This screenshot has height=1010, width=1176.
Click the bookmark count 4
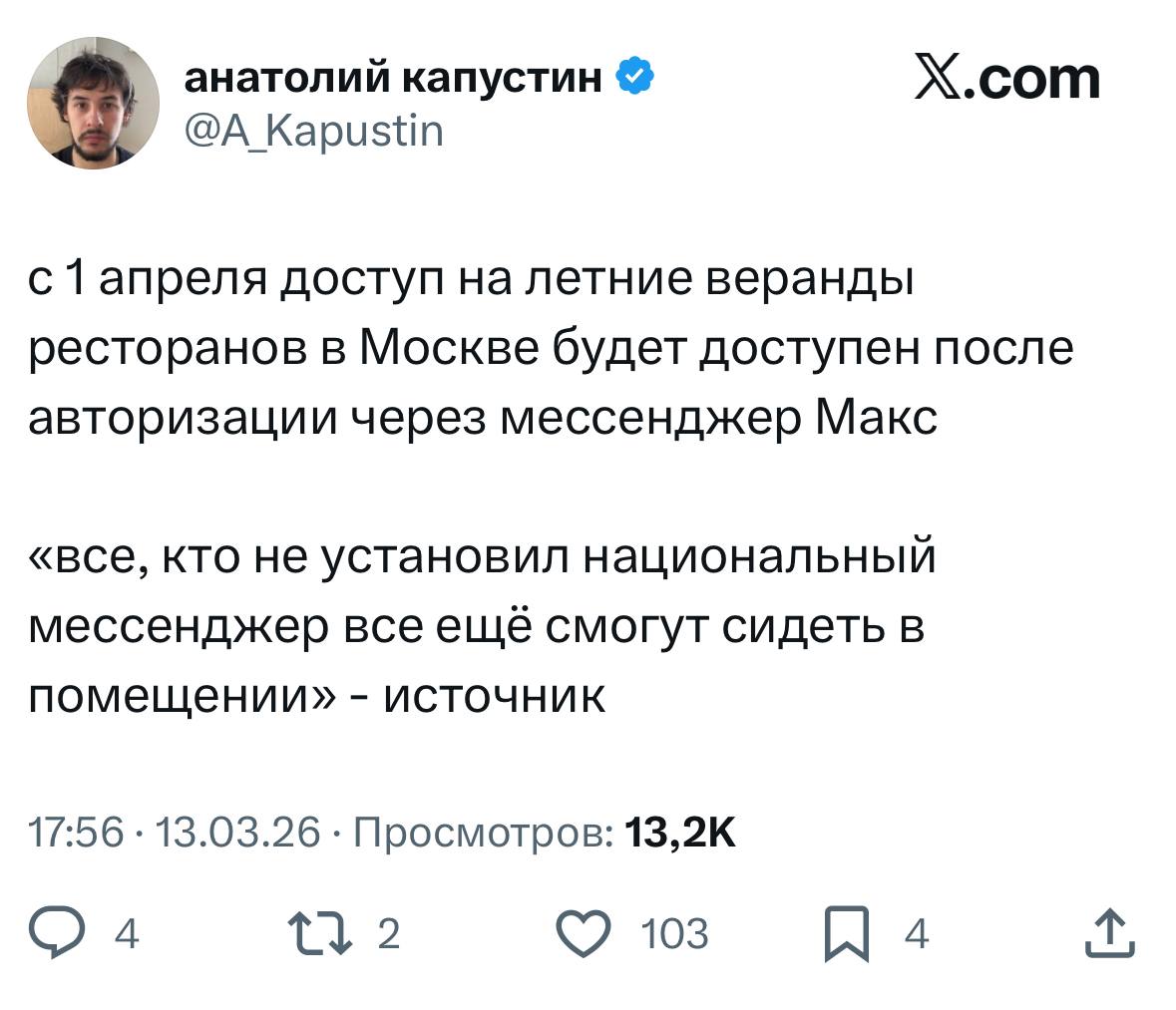916,935
